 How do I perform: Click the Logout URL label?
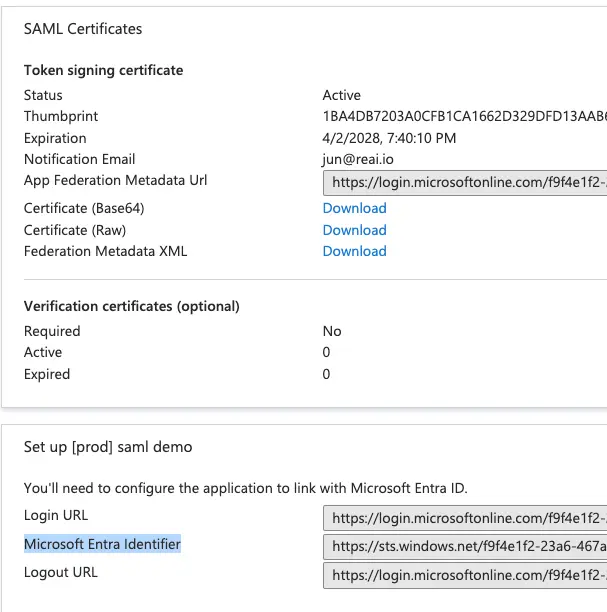click(x=61, y=573)
